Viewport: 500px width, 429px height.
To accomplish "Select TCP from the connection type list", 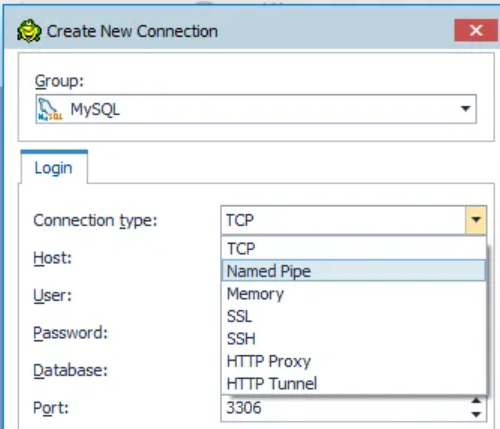I will (x=353, y=249).
